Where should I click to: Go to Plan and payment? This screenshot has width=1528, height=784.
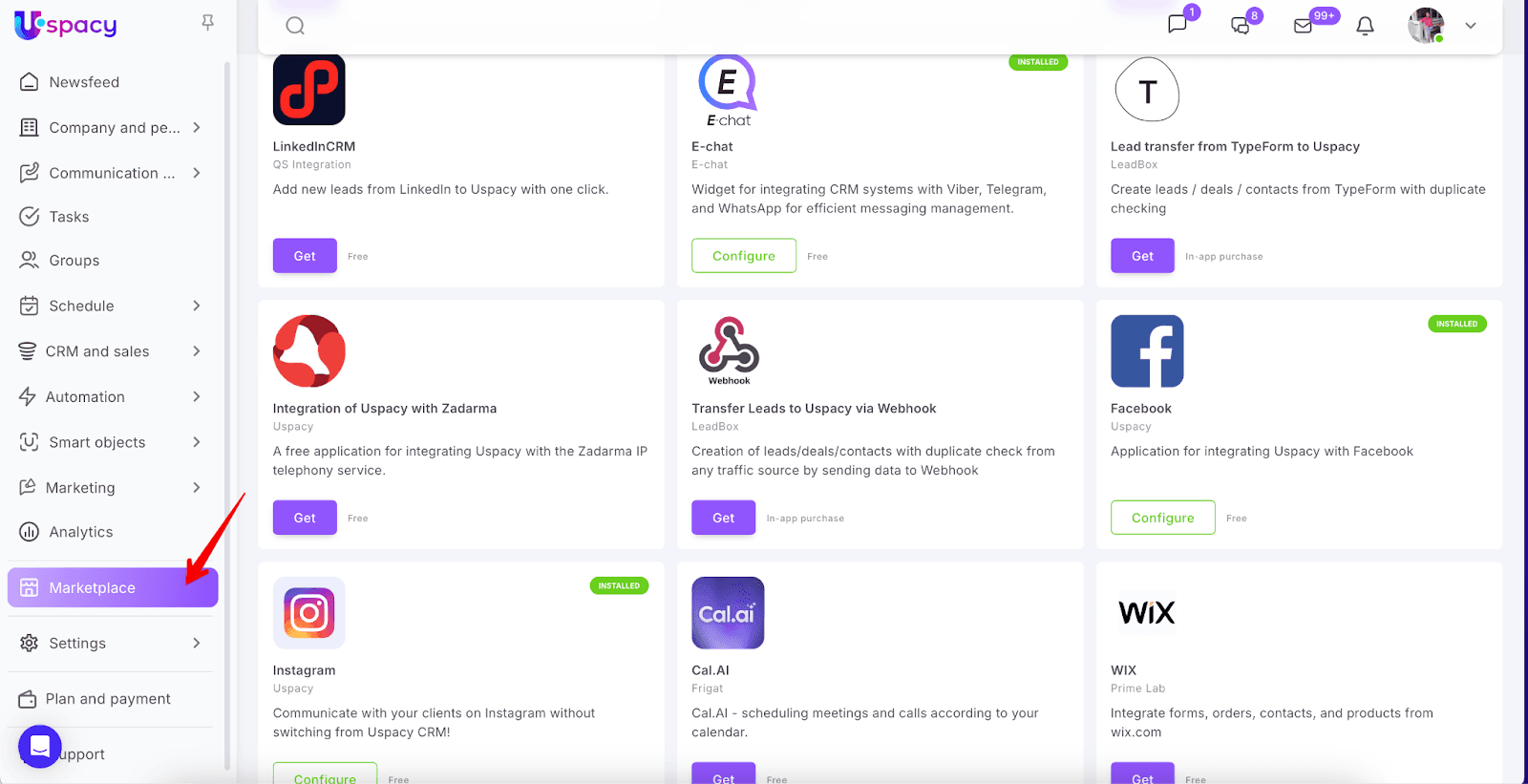[113, 699]
